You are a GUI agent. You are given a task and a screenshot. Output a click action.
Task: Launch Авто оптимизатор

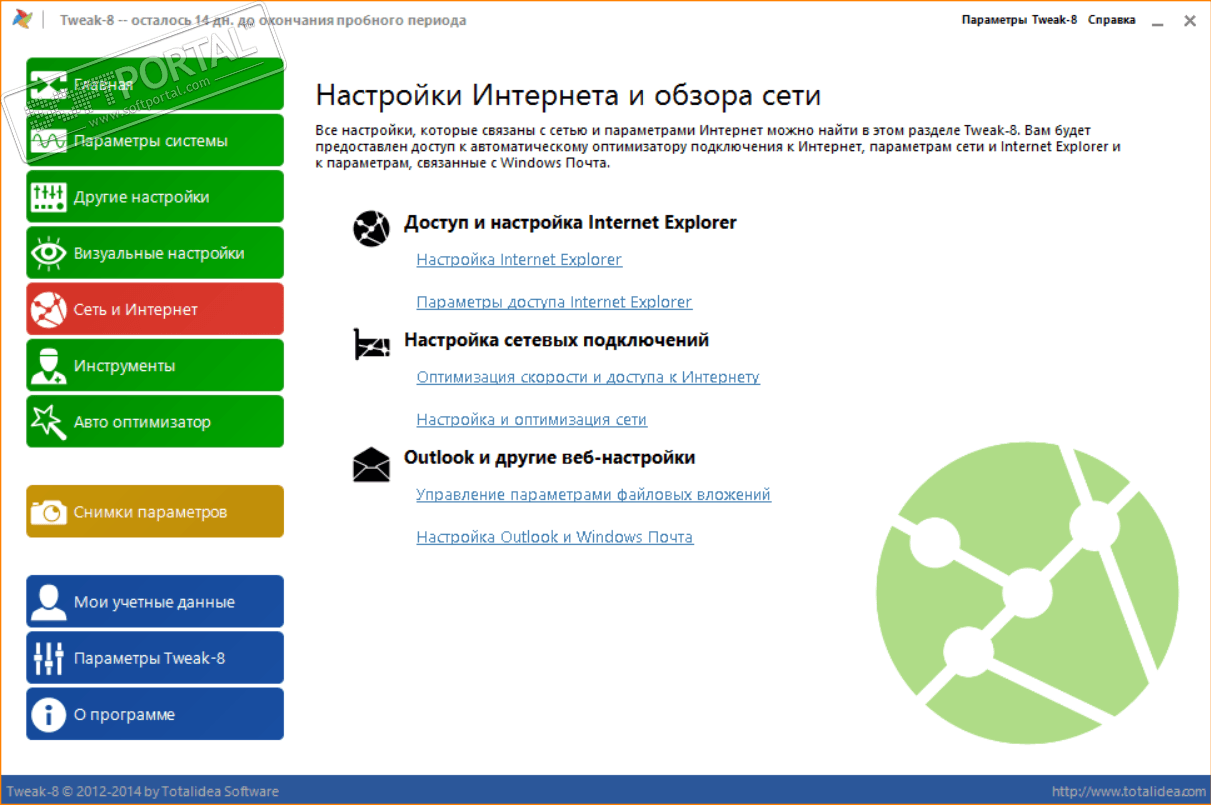tap(155, 421)
